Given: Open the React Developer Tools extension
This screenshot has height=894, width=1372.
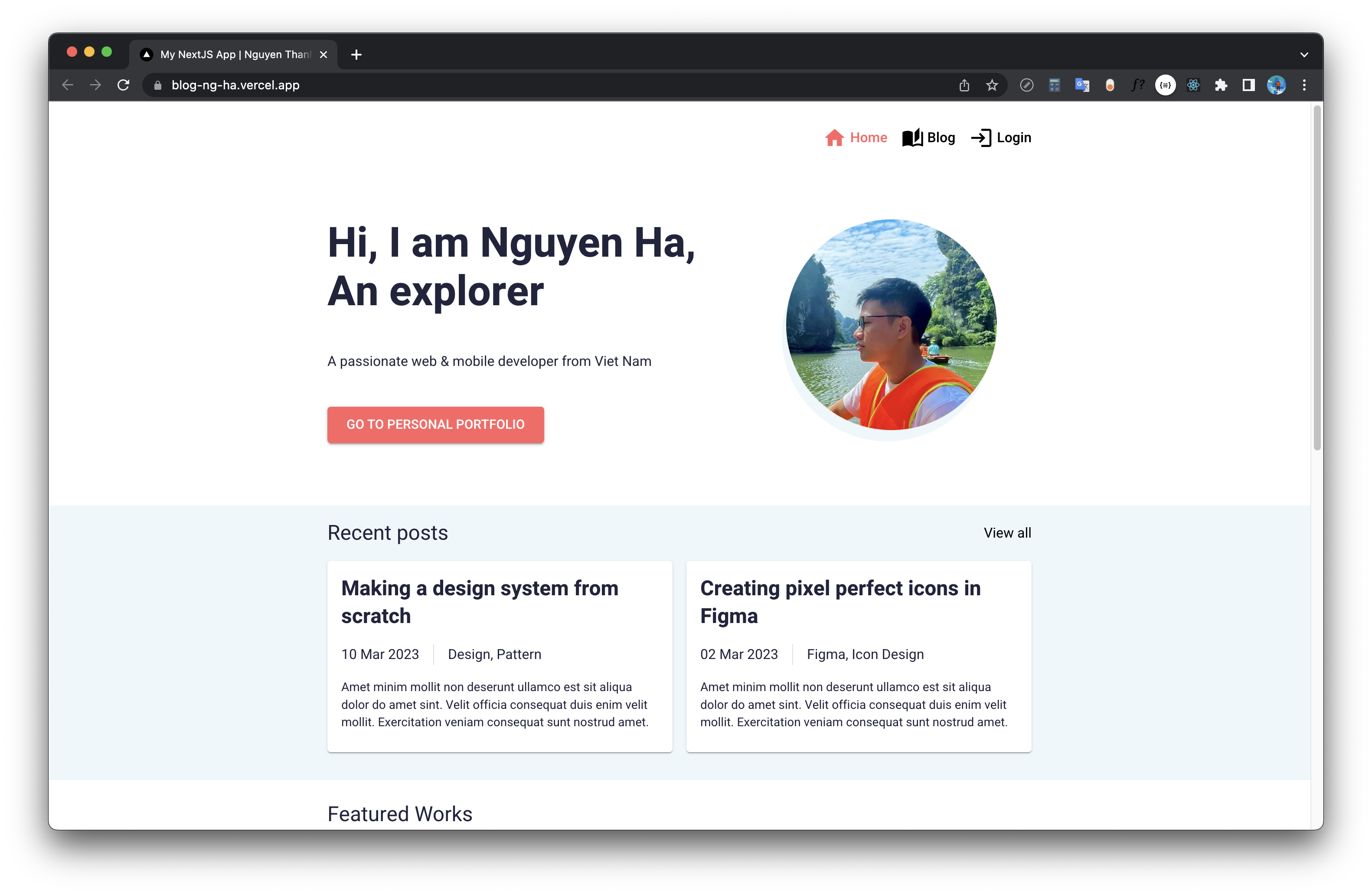Looking at the screenshot, I should (x=1193, y=85).
